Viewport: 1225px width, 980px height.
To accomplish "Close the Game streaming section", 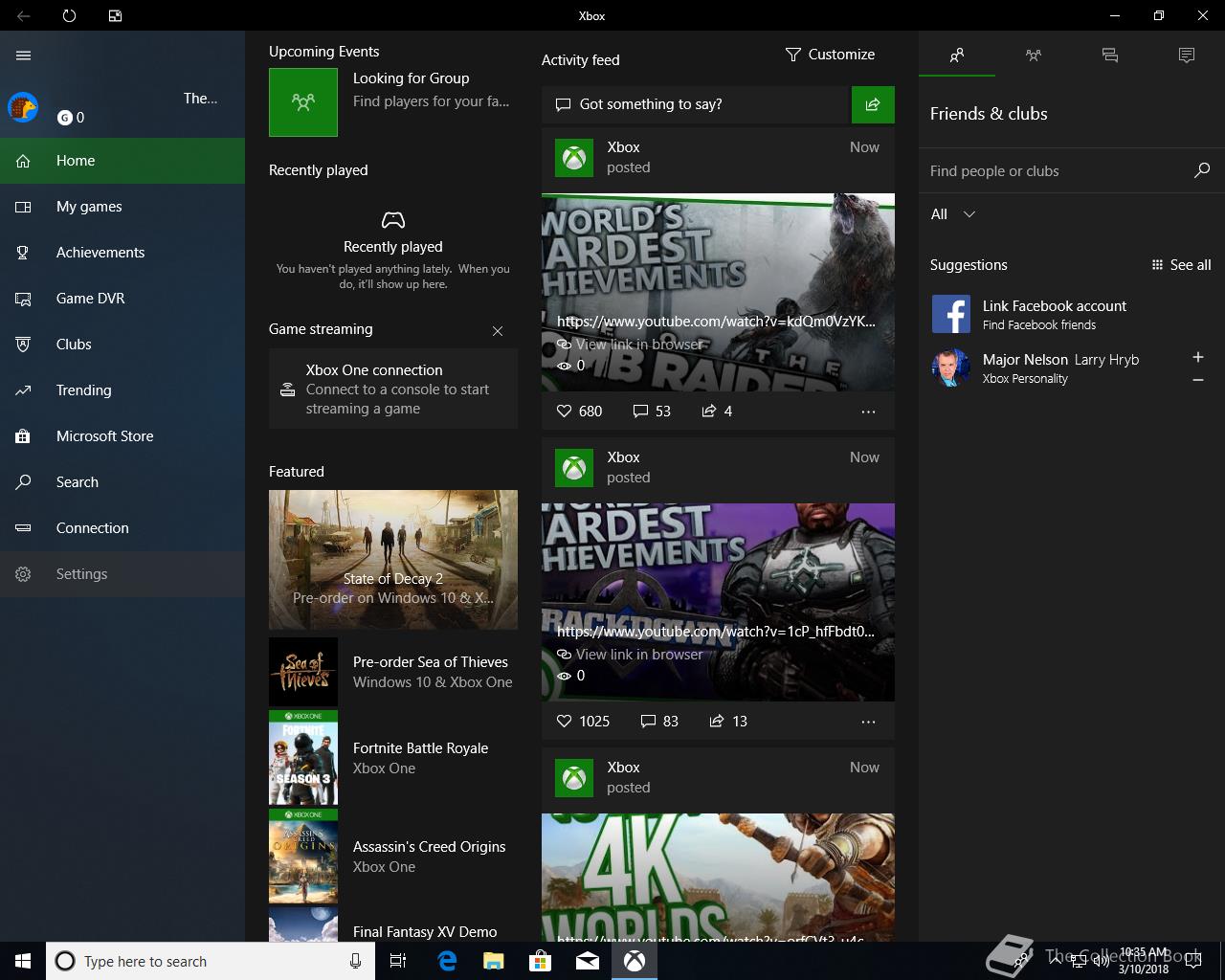I will [498, 331].
